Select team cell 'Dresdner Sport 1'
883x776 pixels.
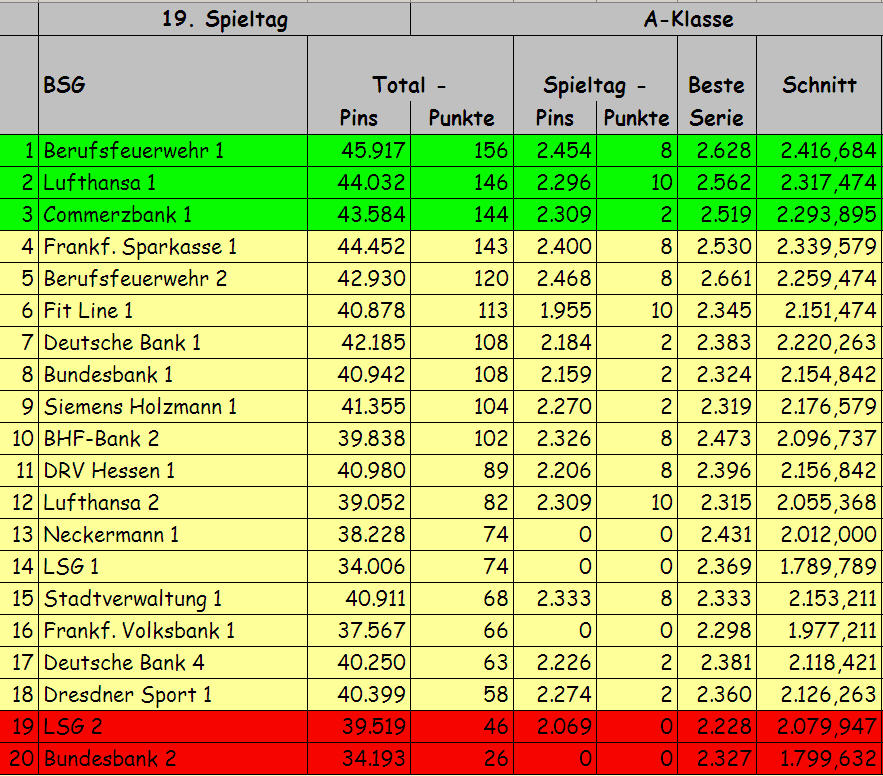point(173,694)
